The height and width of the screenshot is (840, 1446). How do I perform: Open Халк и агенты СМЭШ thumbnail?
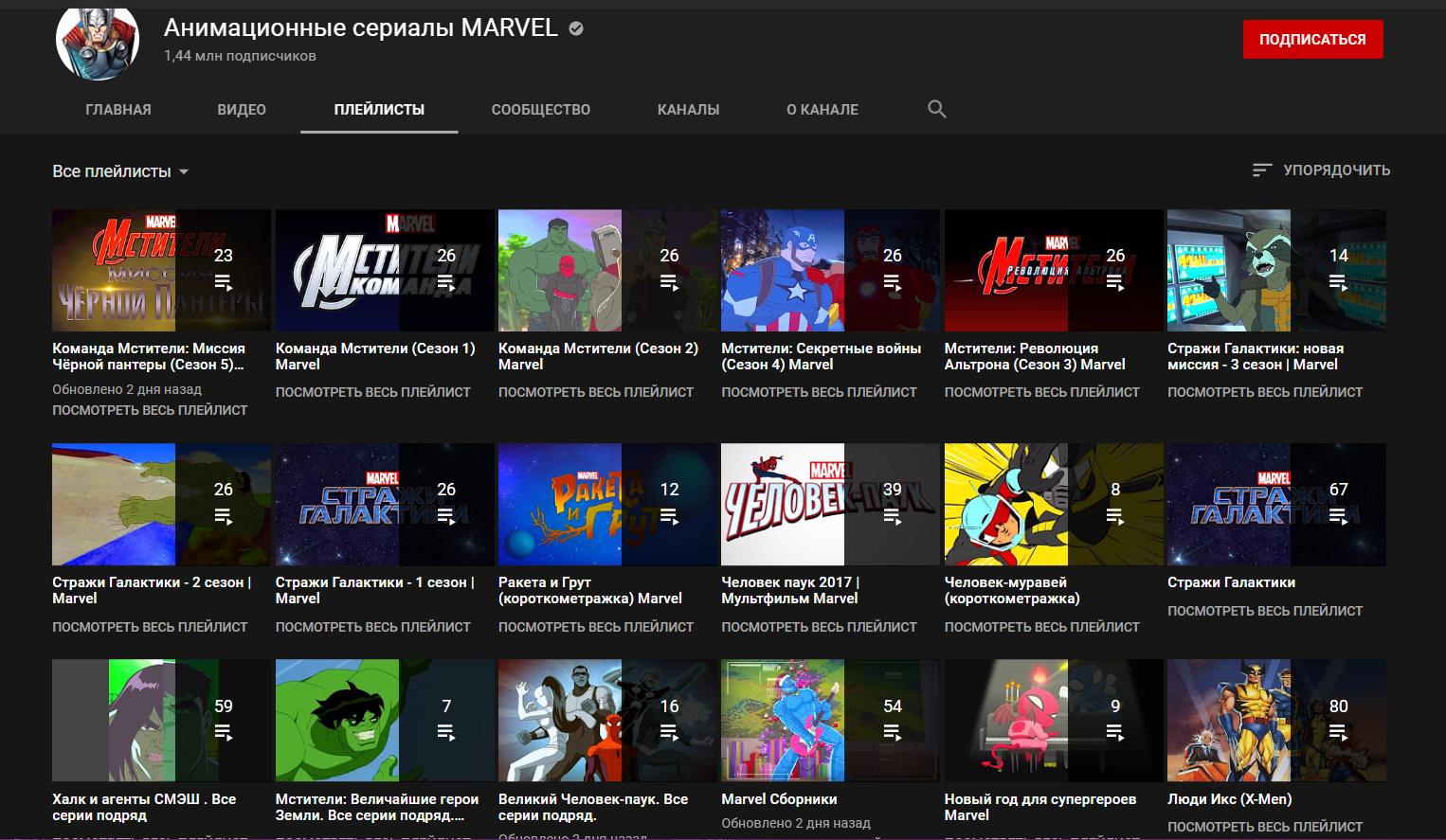click(x=160, y=720)
